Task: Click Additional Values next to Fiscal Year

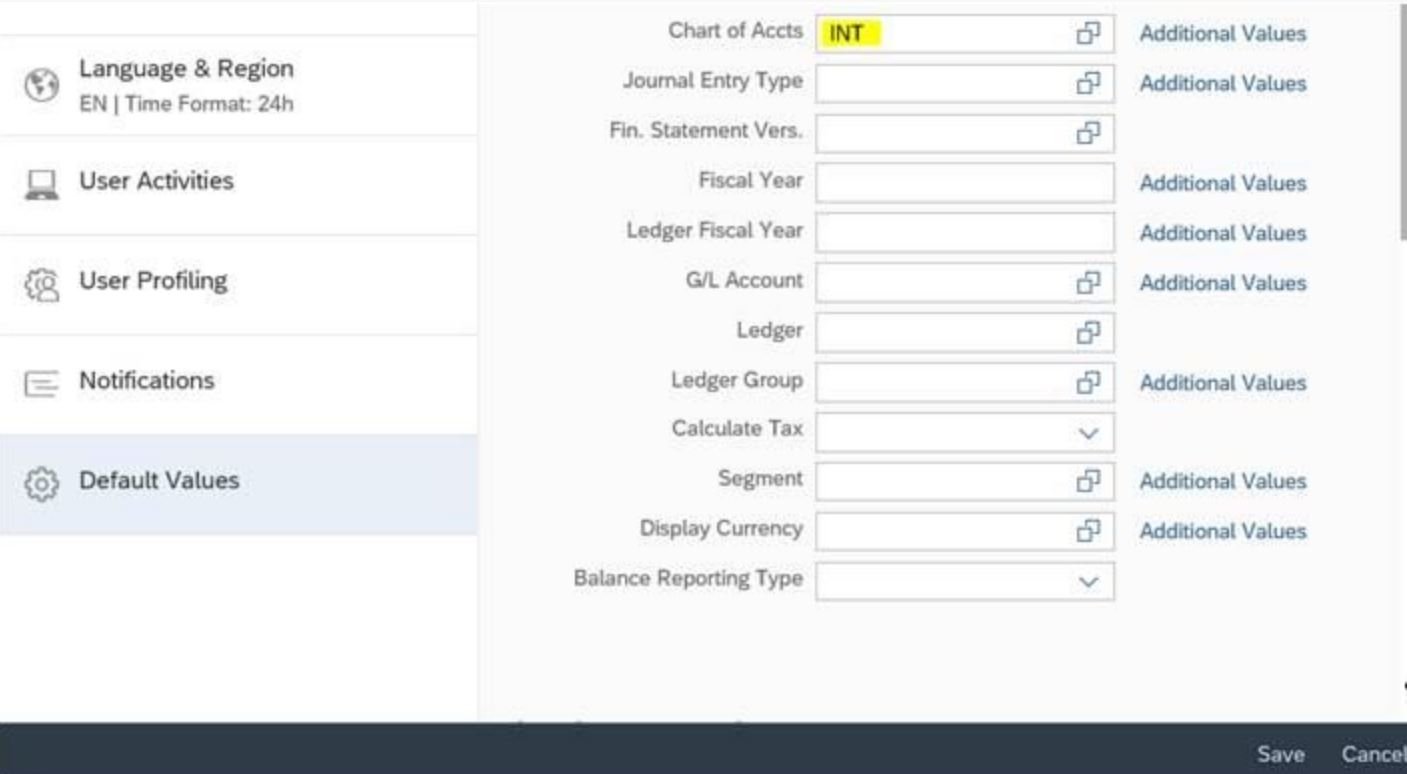Action: pyautogui.click(x=1222, y=183)
